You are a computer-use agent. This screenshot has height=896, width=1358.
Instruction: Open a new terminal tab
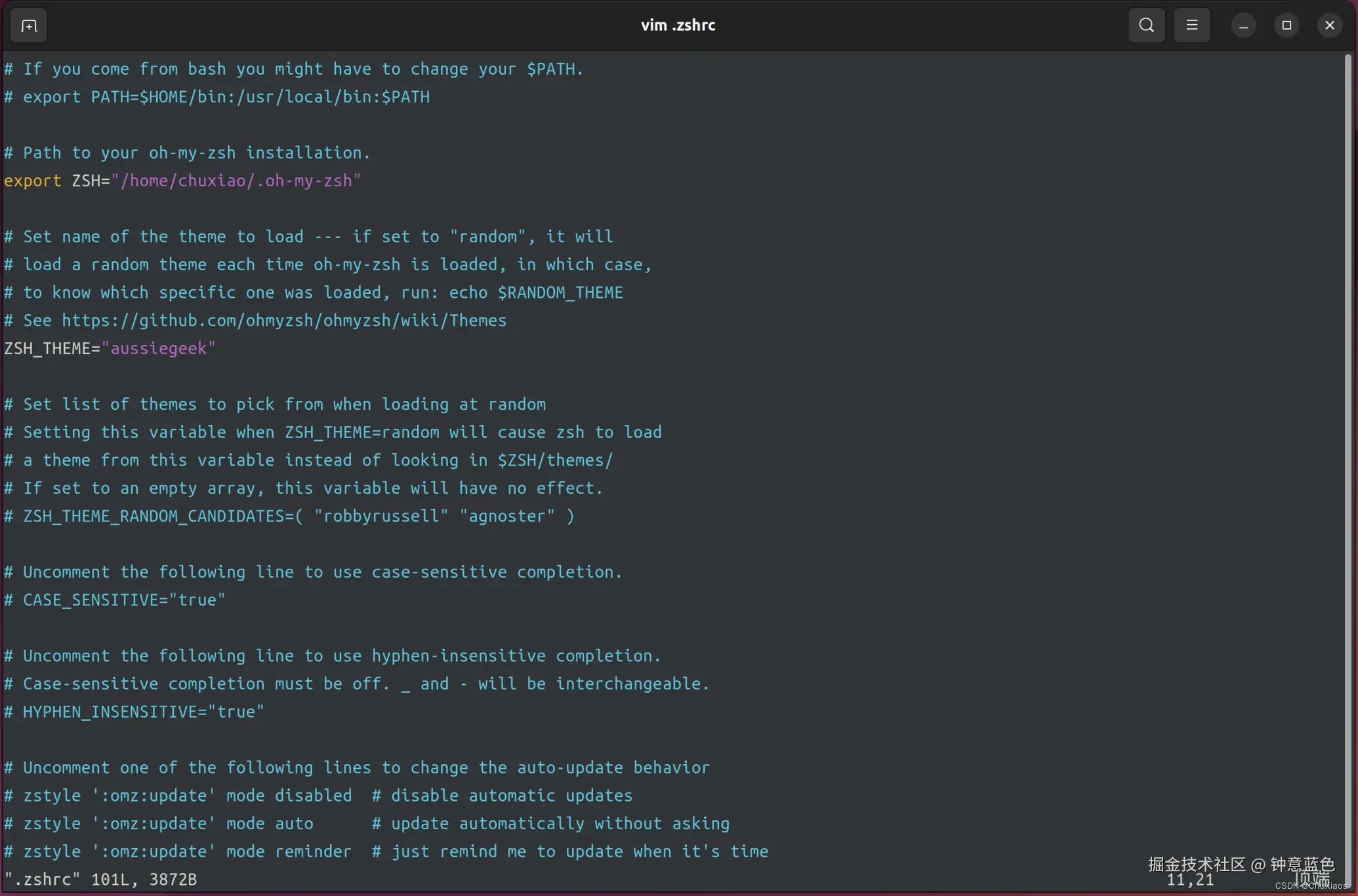click(x=29, y=26)
